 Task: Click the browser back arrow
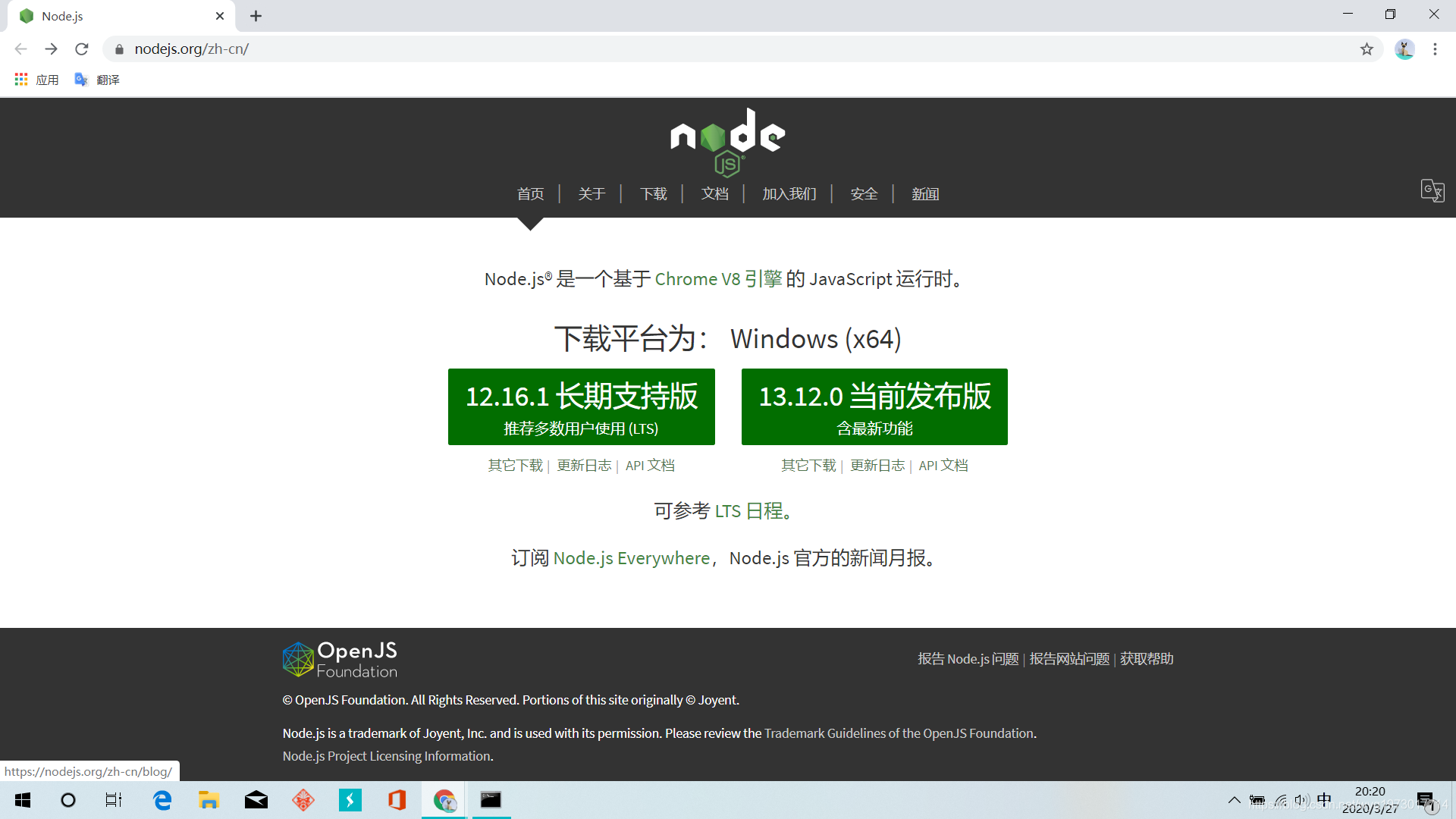(x=20, y=49)
